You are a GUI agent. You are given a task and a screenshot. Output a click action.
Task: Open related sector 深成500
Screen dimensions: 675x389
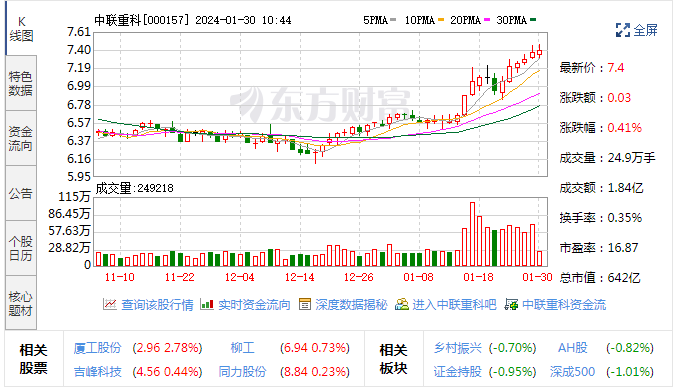click(x=572, y=371)
